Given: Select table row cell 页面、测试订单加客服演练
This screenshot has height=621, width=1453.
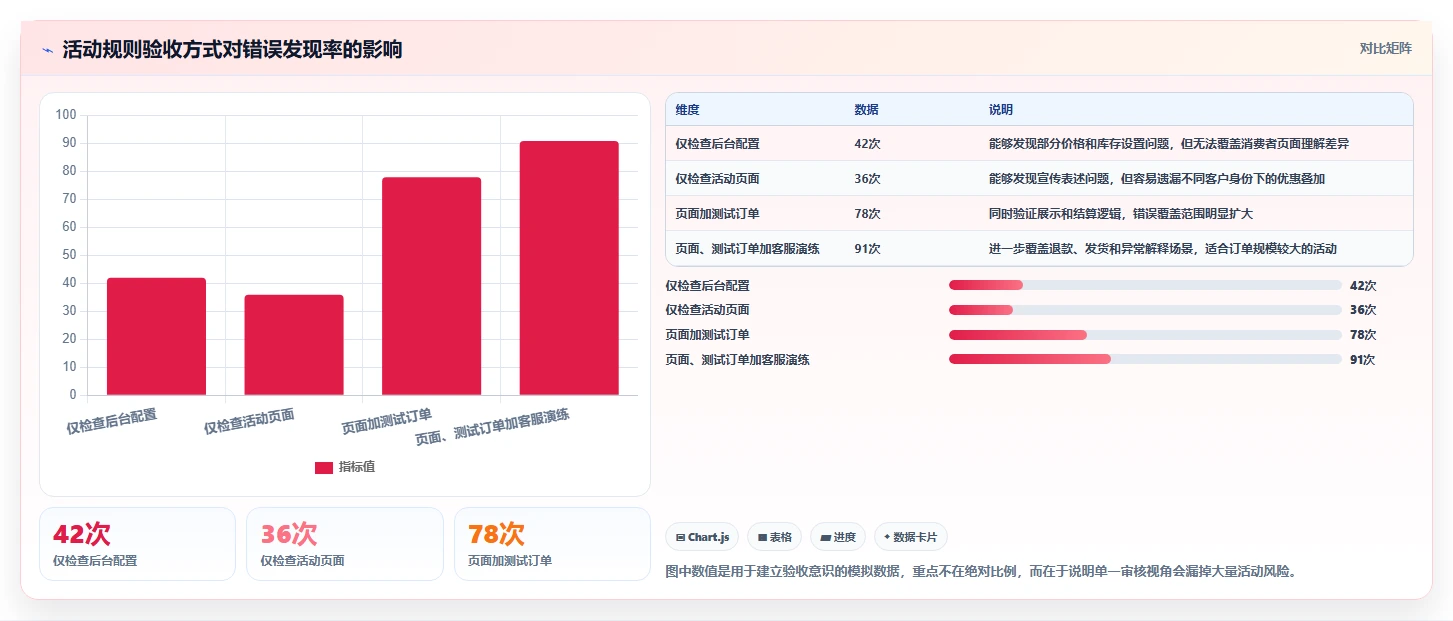Looking at the screenshot, I should [x=747, y=249].
